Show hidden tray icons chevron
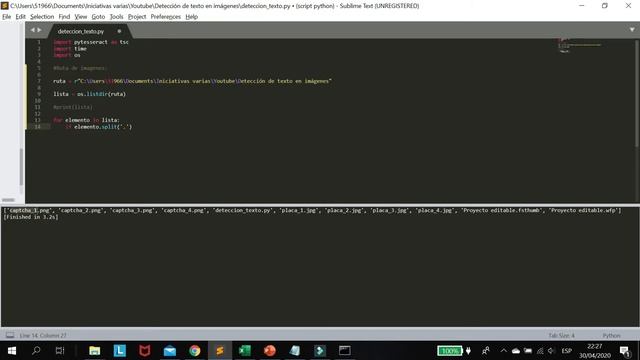The image size is (640, 360). coord(504,351)
